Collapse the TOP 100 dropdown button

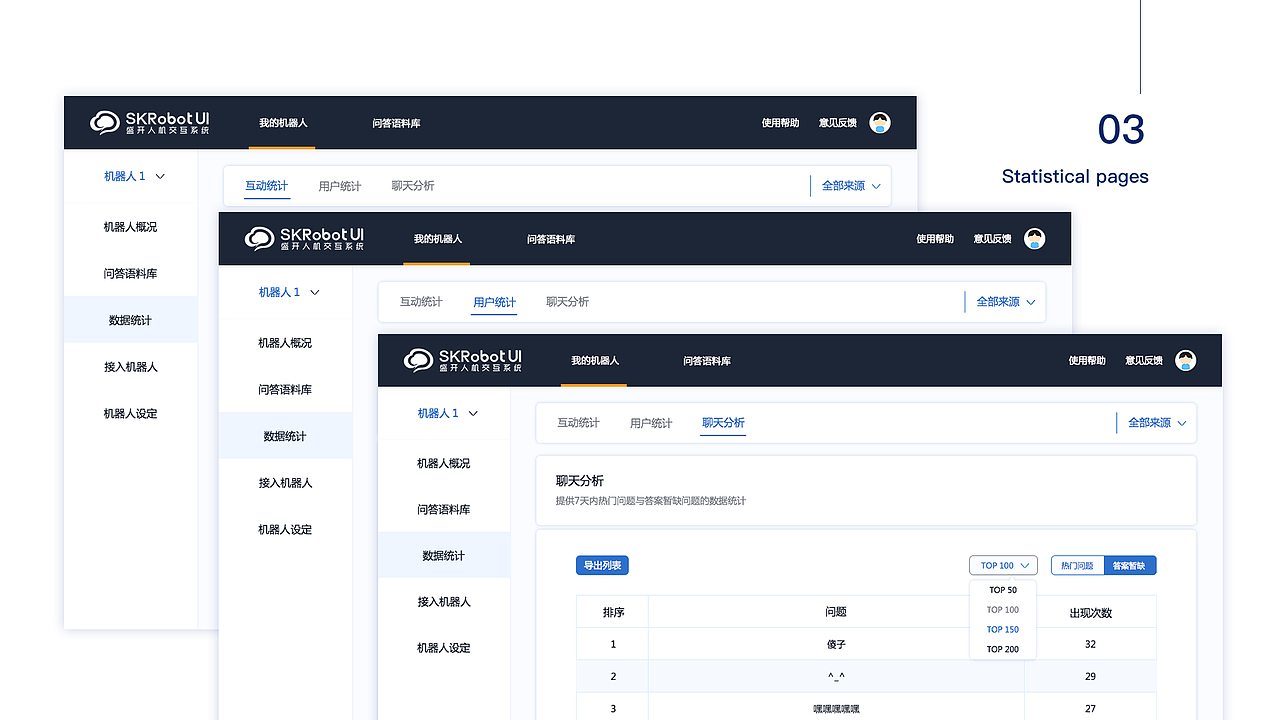tap(1003, 566)
